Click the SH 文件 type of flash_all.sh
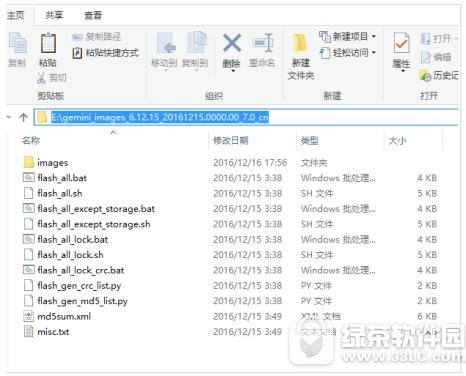The width and height of the screenshot is (466, 376). [x=317, y=193]
